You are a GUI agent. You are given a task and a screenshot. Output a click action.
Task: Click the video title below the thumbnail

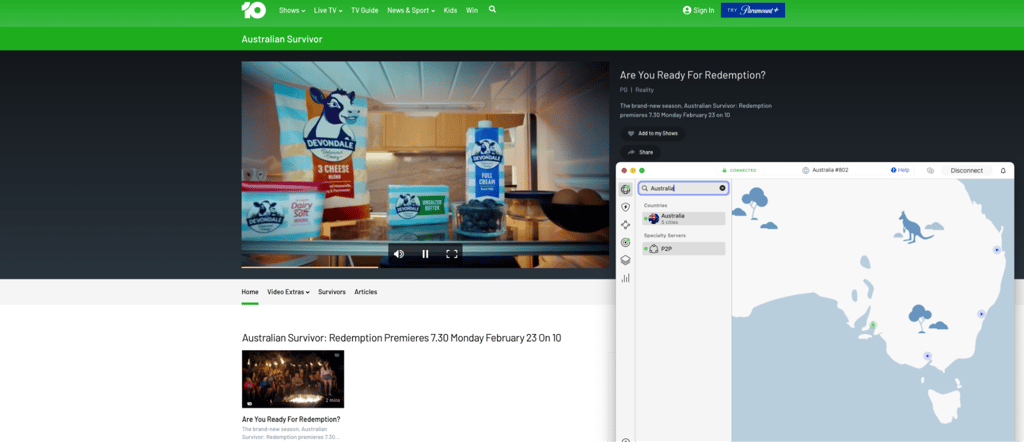(291, 419)
